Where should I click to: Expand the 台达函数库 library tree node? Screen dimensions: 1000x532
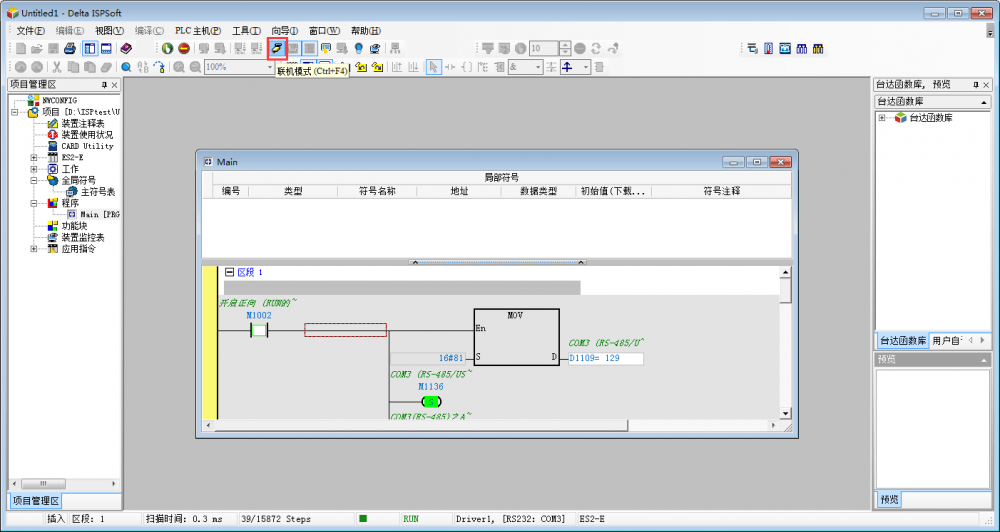(882, 118)
